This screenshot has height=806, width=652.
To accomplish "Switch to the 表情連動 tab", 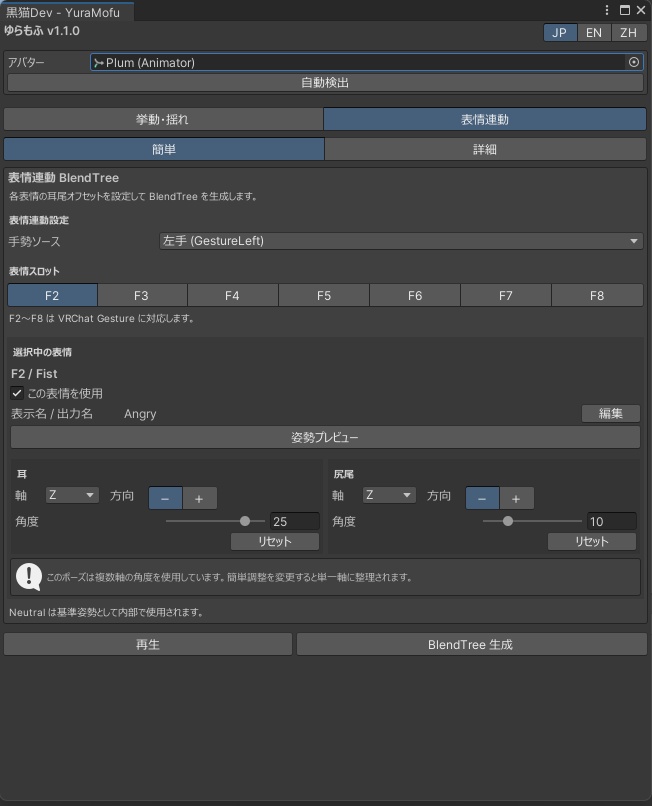I will tap(485, 119).
